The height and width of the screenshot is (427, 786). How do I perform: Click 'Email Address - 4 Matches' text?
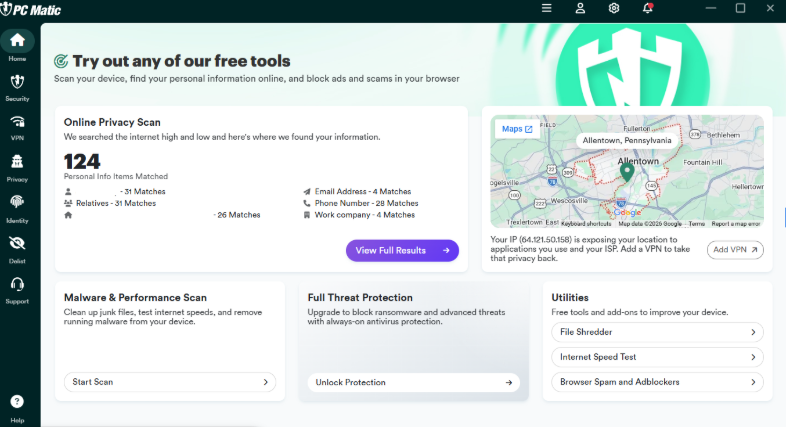pyautogui.click(x=363, y=191)
